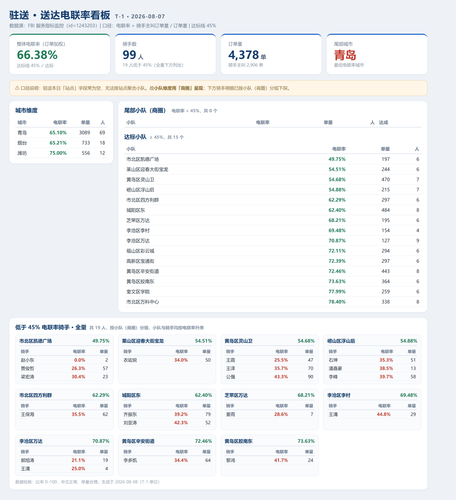Click the 43.3% rider rate
The width and height of the screenshot is (456, 500).
(281, 377)
